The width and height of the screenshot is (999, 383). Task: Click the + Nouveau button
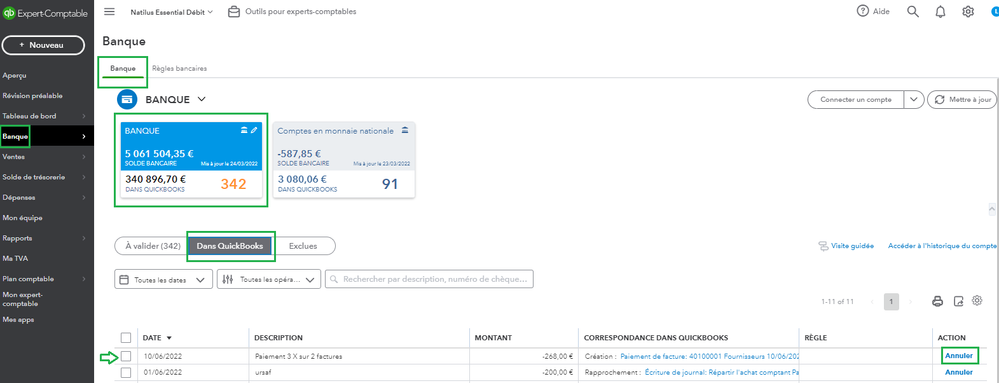point(43,45)
